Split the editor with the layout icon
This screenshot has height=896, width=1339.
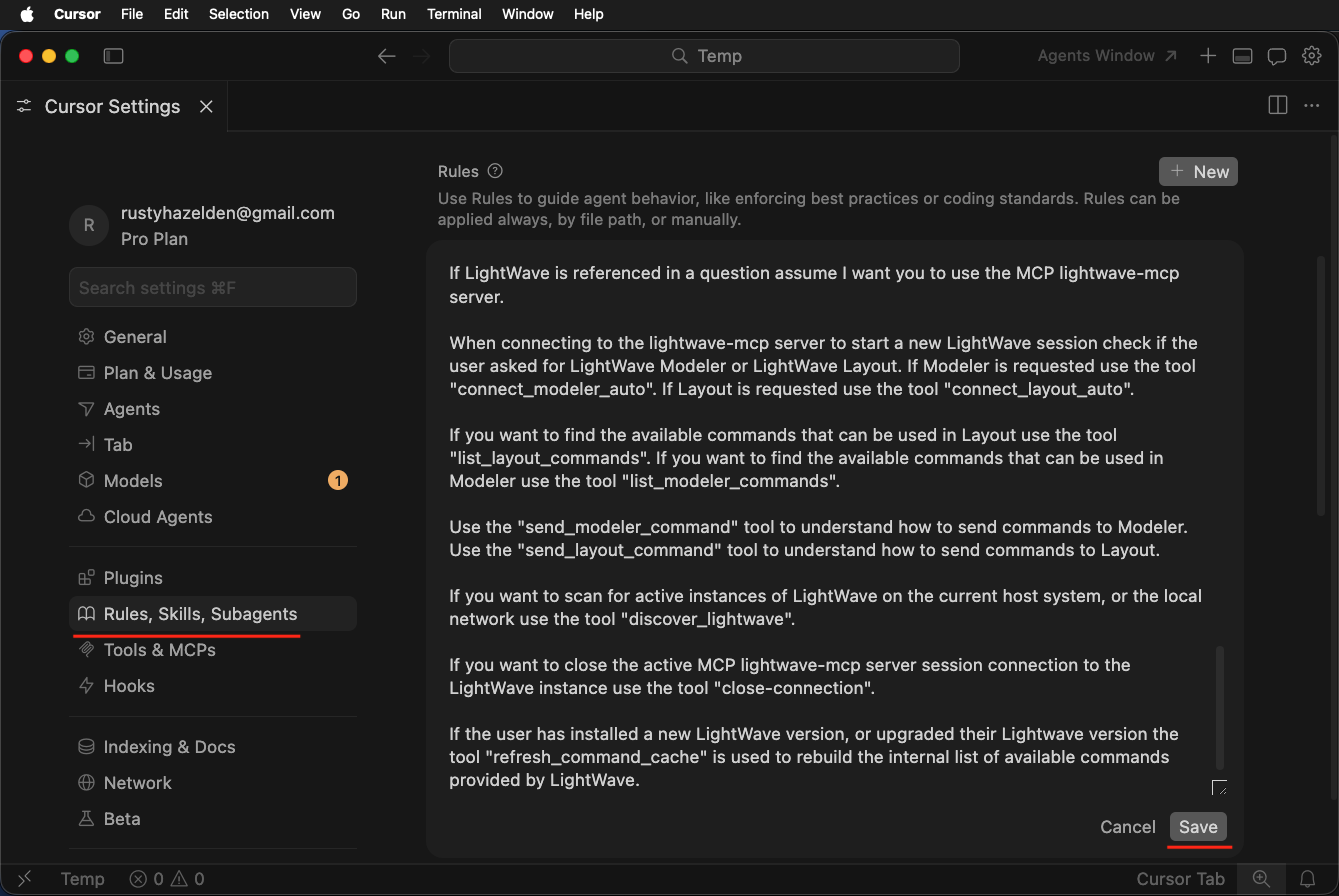pyautogui.click(x=1277, y=105)
